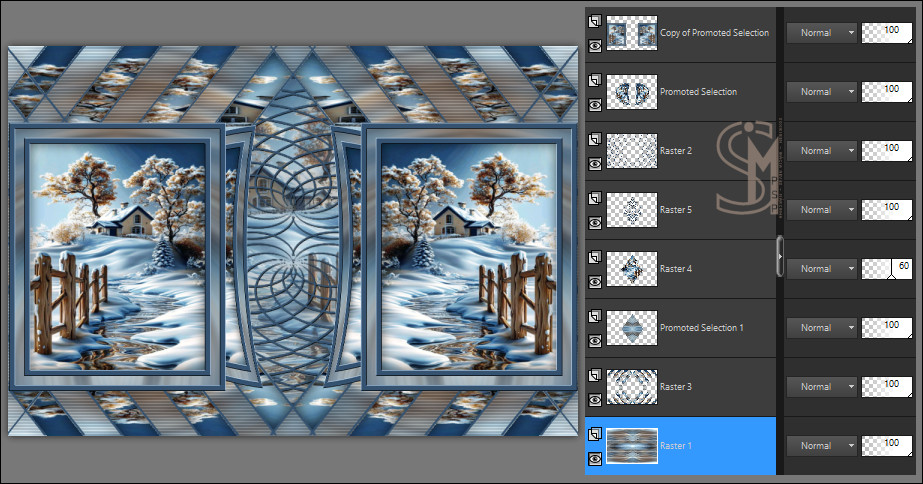
Task: Click the layer type icon of Raster 4
Action: click(x=595, y=256)
